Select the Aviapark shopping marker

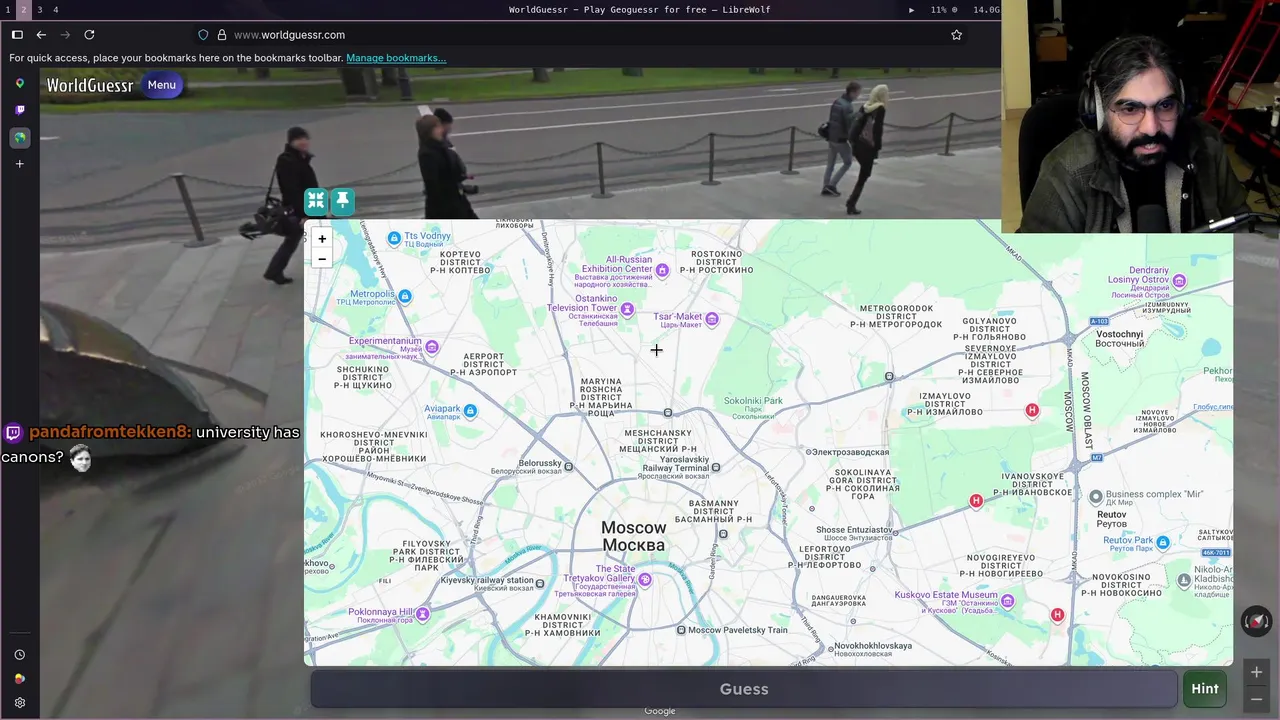[x=470, y=411]
